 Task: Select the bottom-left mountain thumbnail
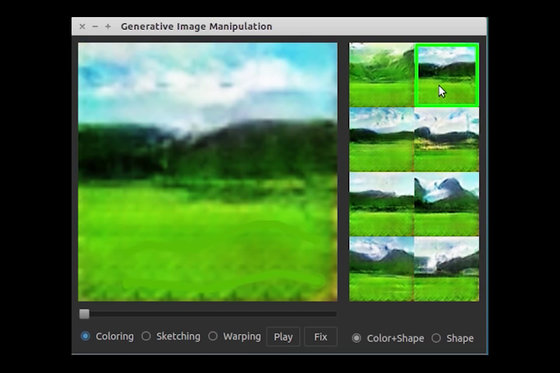pyautogui.click(x=381, y=269)
